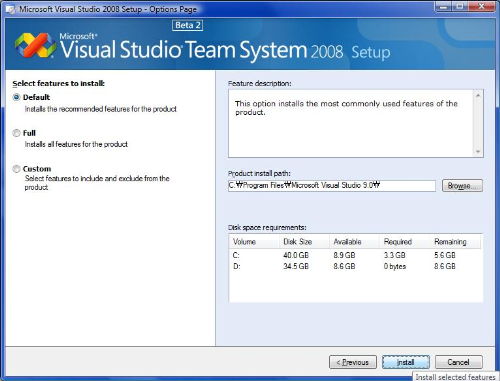
Task: Click the setup window title bar icon
Action: point(11,9)
